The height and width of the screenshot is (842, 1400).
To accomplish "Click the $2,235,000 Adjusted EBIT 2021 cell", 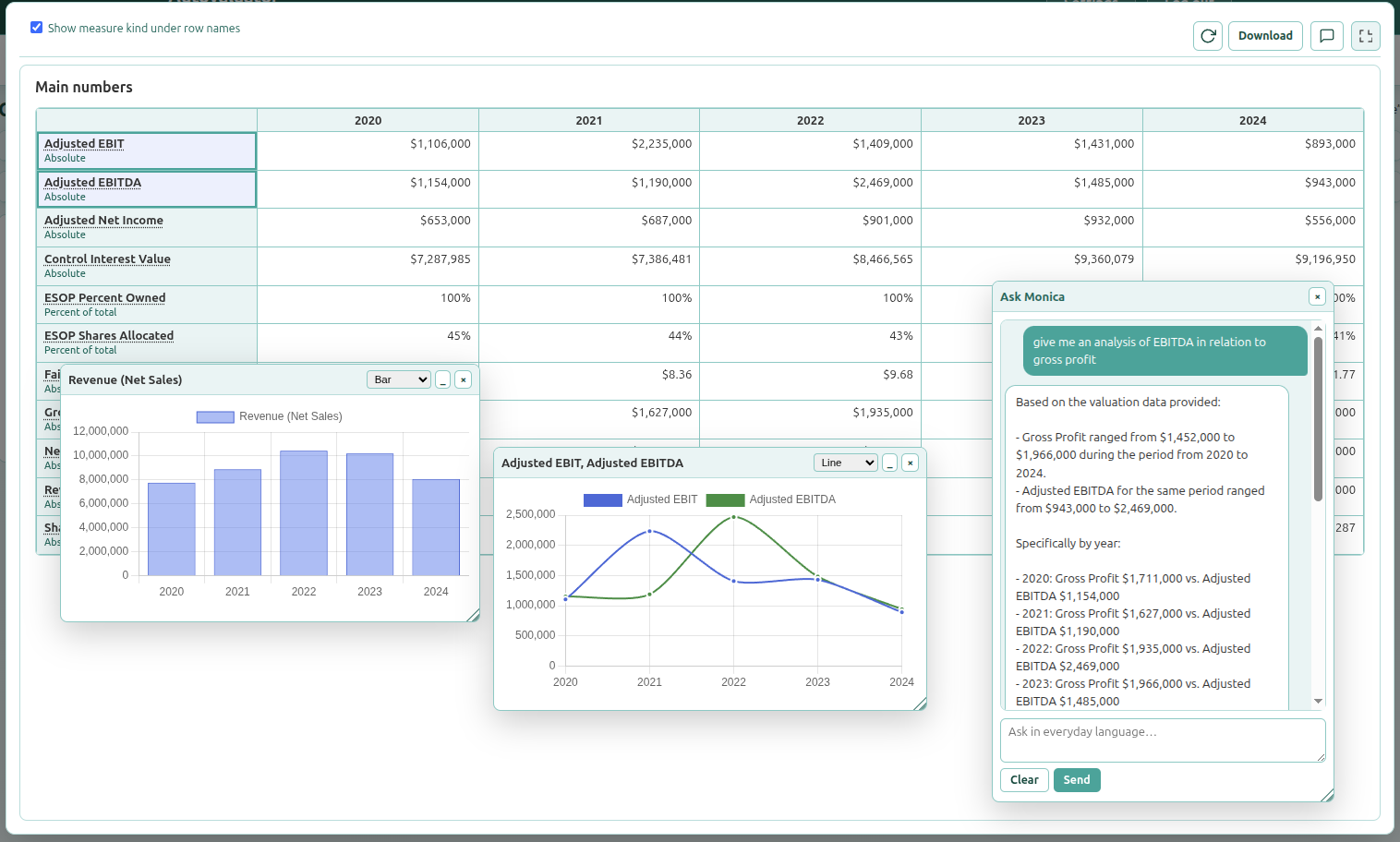I will pyautogui.click(x=589, y=150).
